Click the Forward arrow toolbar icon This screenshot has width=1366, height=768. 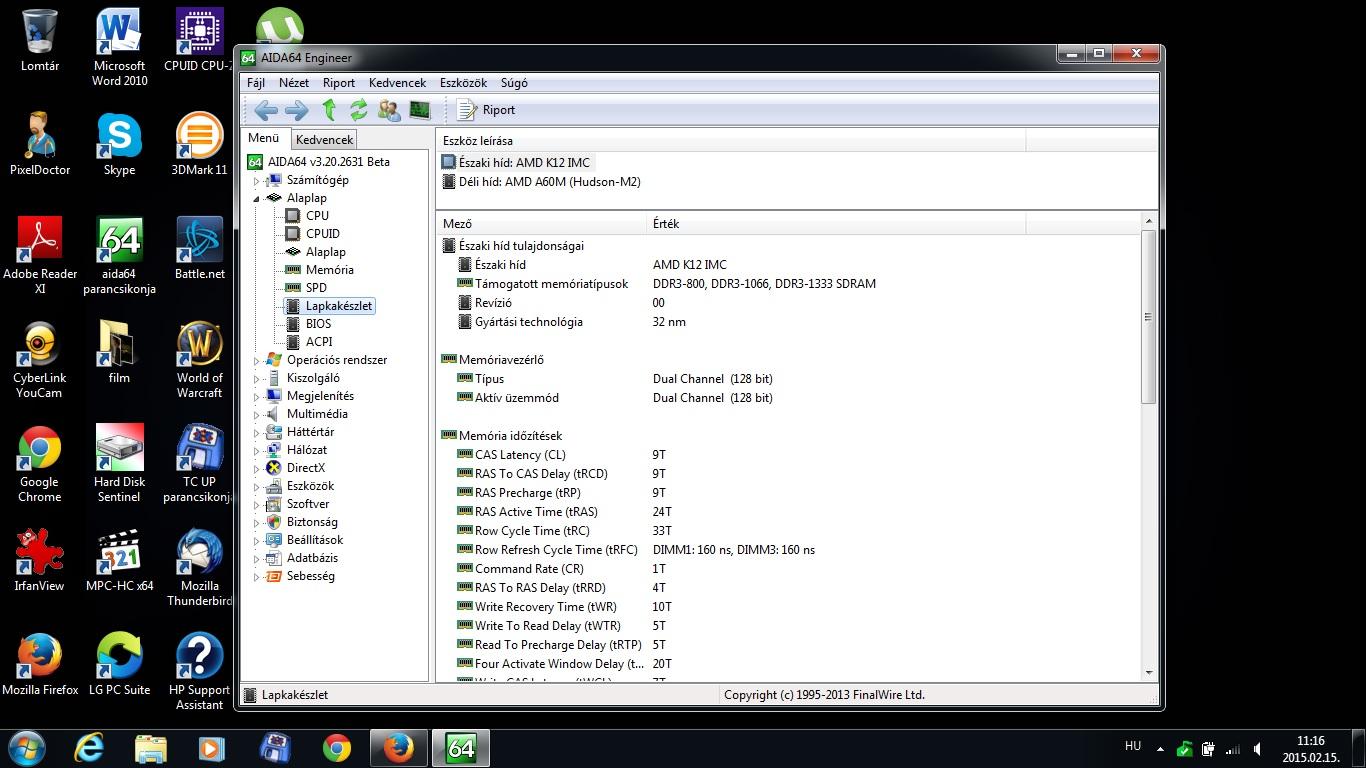297,110
